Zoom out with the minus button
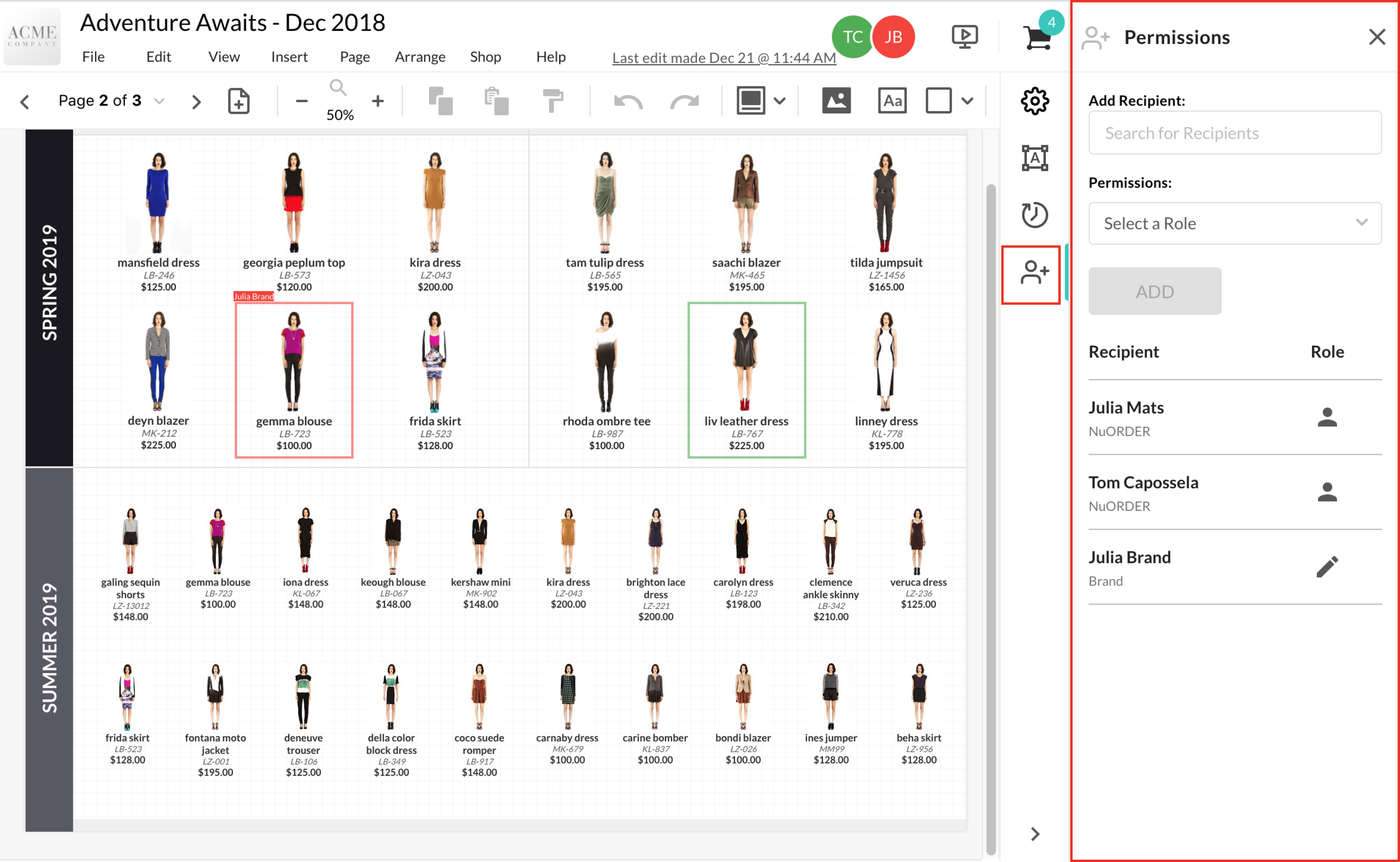 pyautogui.click(x=302, y=102)
